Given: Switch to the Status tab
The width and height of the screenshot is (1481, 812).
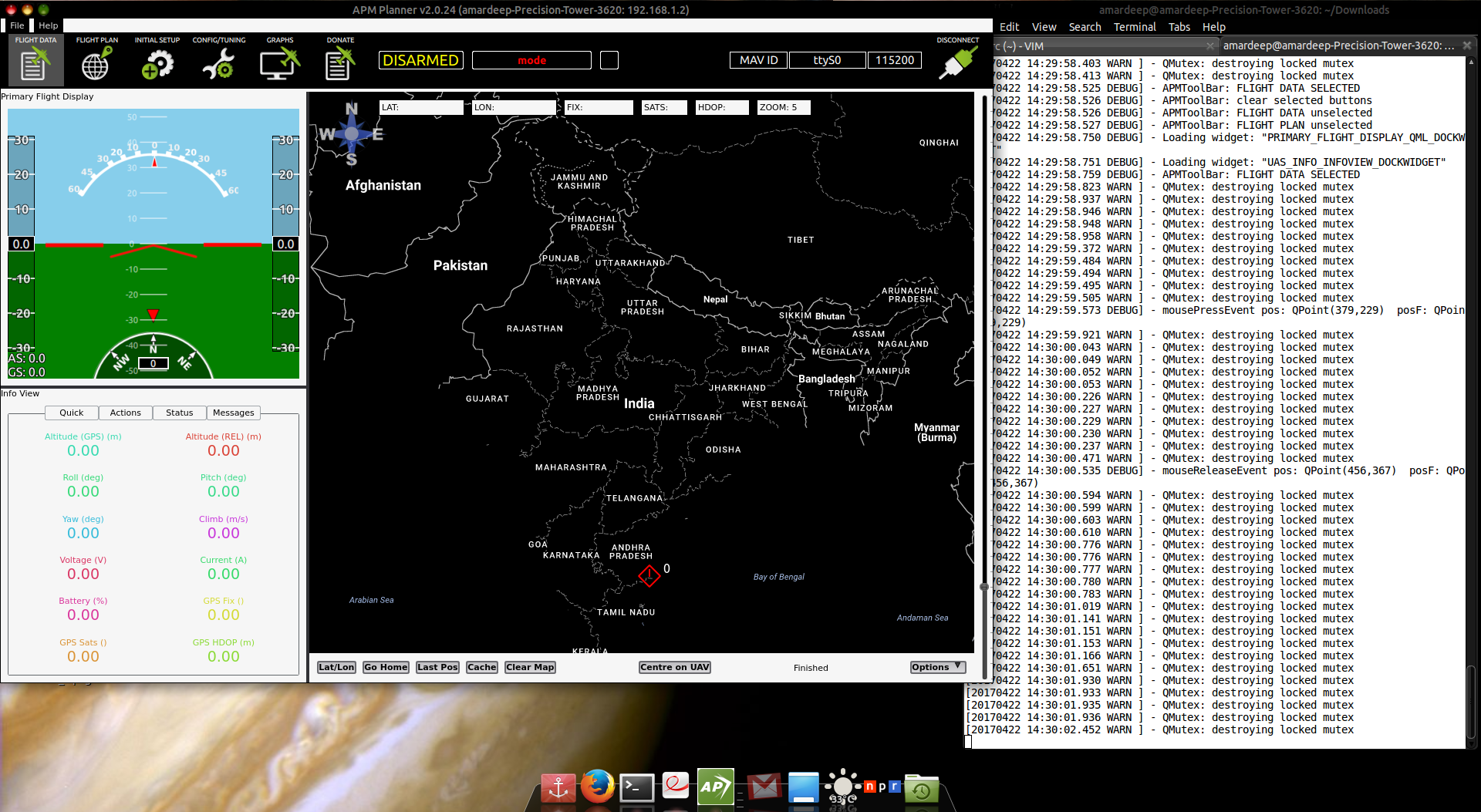Looking at the screenshot, I should click(x=180, y=413).
